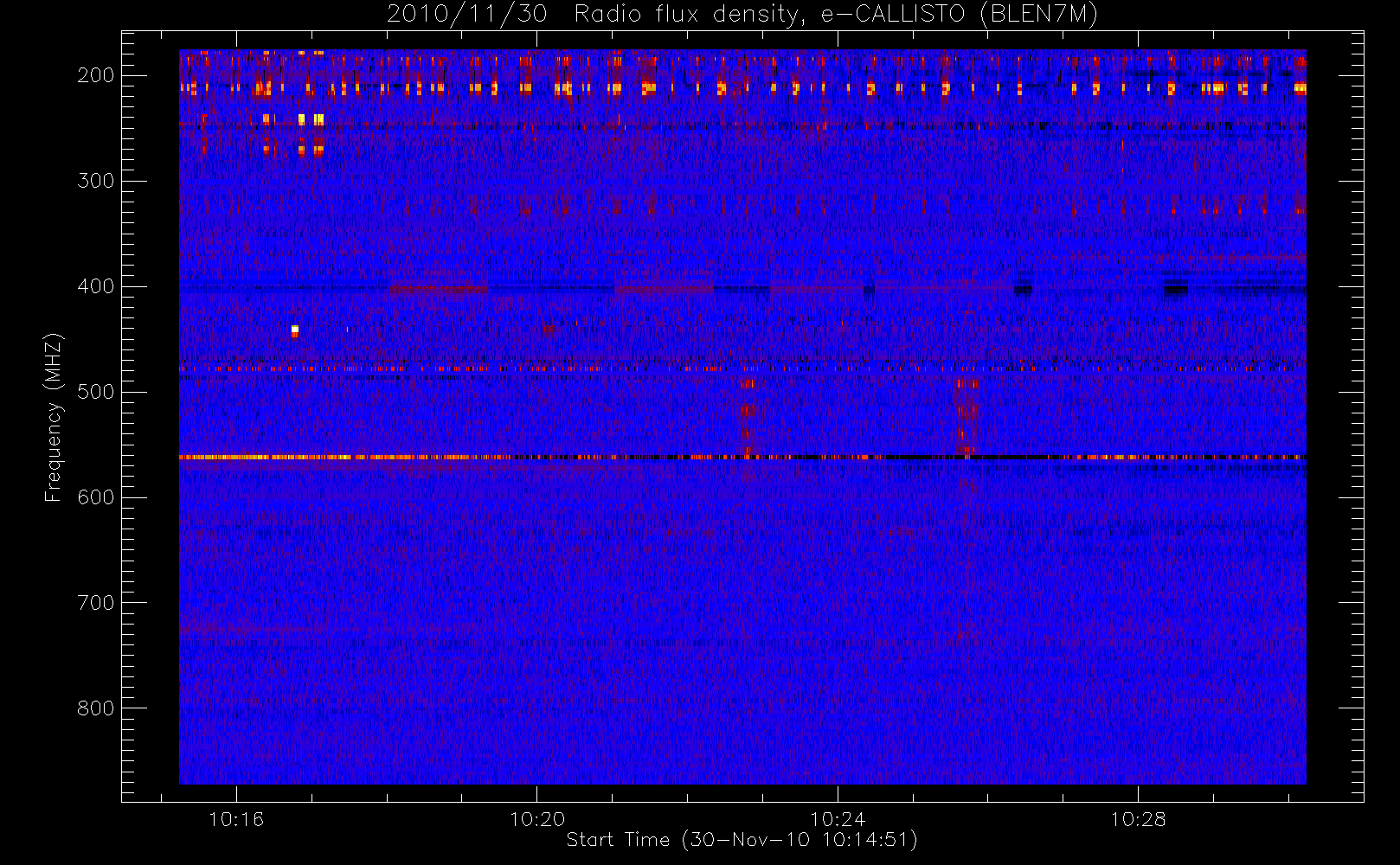The image size is (1400, 865).
Task: Click the plot title "Radio flux density, e-CALLISTO (BLEN7M)"
Action: point(836,15)
